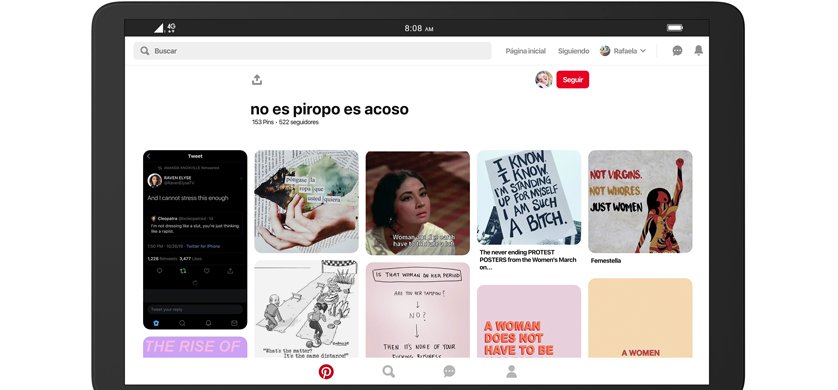Click the magnifier icon in Buscar field
Screen dimensions: 838x390
[145, 51]
